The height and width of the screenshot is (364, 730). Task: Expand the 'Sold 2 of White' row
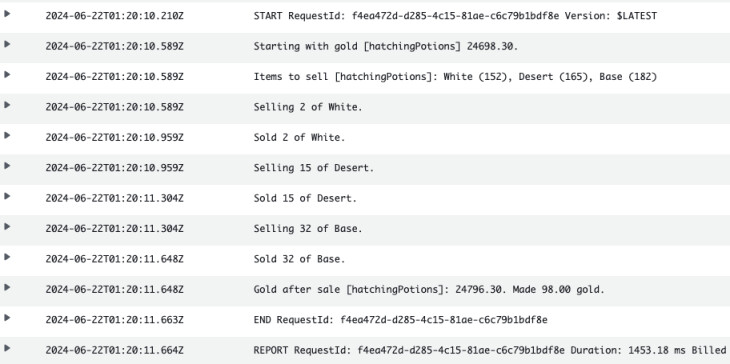coord(7,135)
